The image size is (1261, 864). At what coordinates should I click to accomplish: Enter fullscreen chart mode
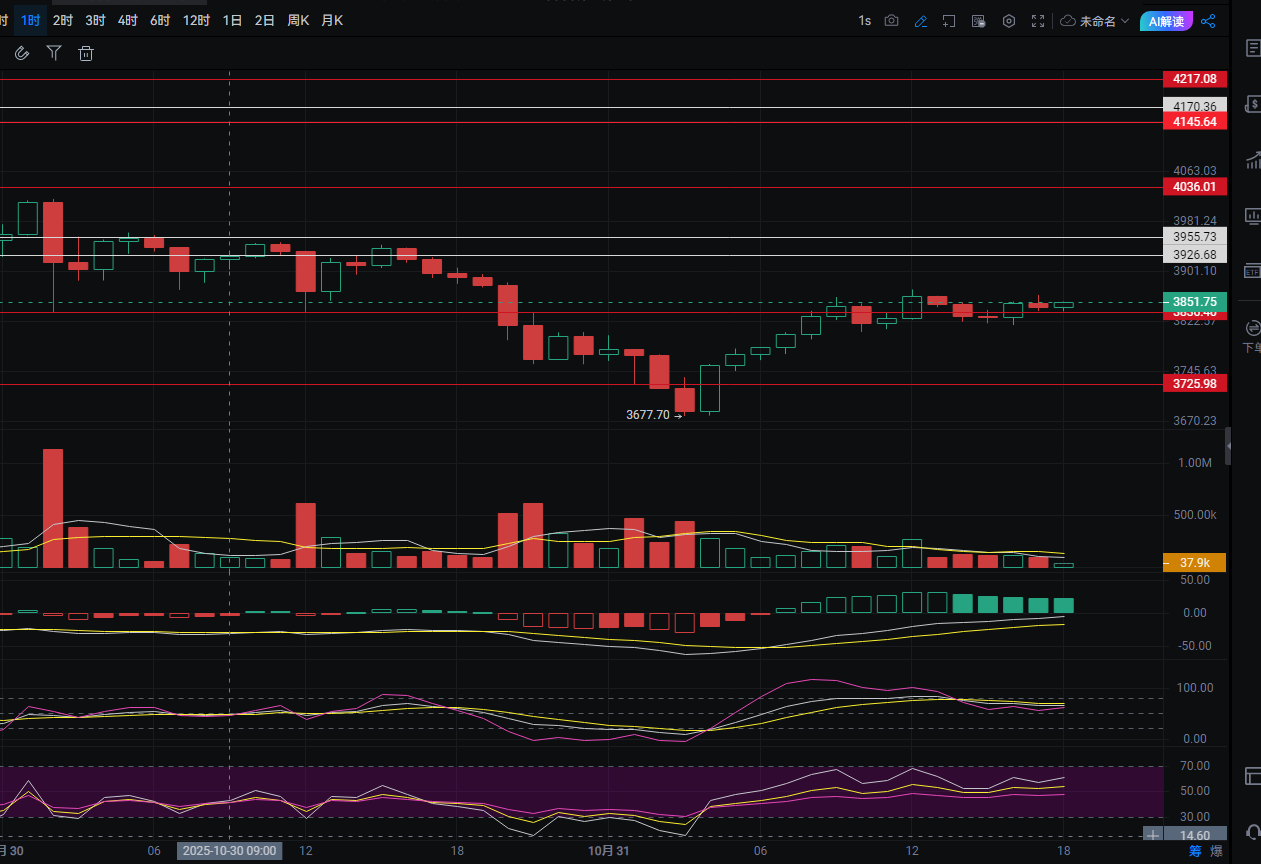[x=1038, y=21]
